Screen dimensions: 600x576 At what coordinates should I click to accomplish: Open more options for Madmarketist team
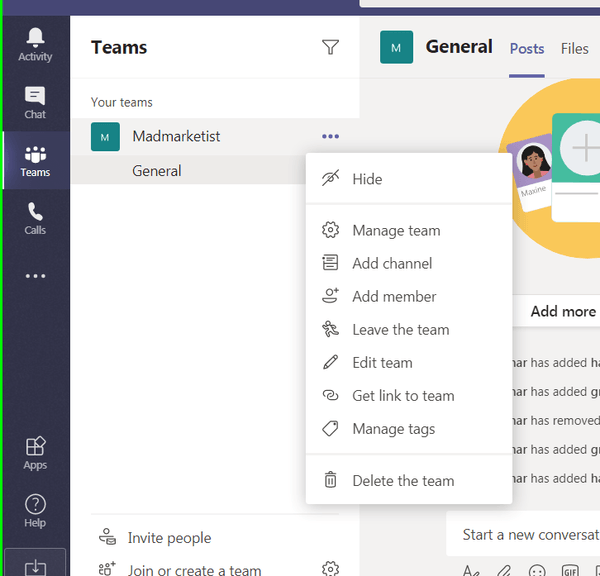[x=330, y=136]
